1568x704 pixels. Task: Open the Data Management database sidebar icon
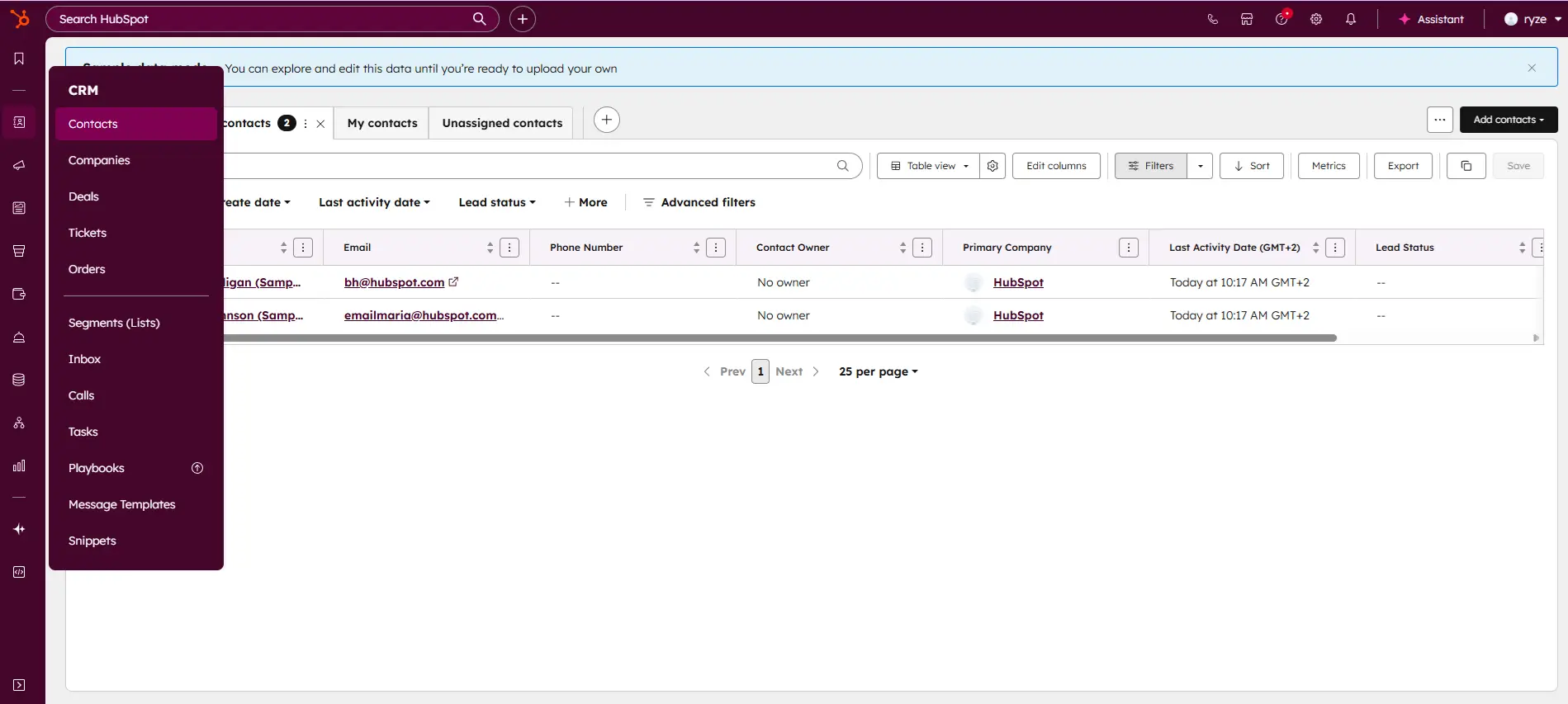click(x=19, y=380)
